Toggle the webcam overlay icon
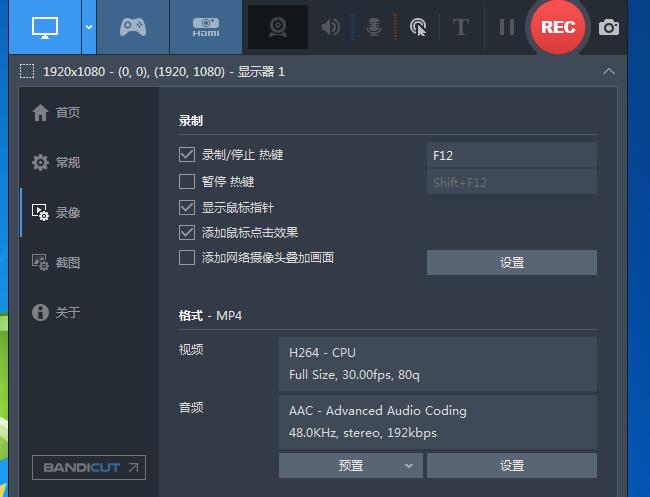 point(278,27)
